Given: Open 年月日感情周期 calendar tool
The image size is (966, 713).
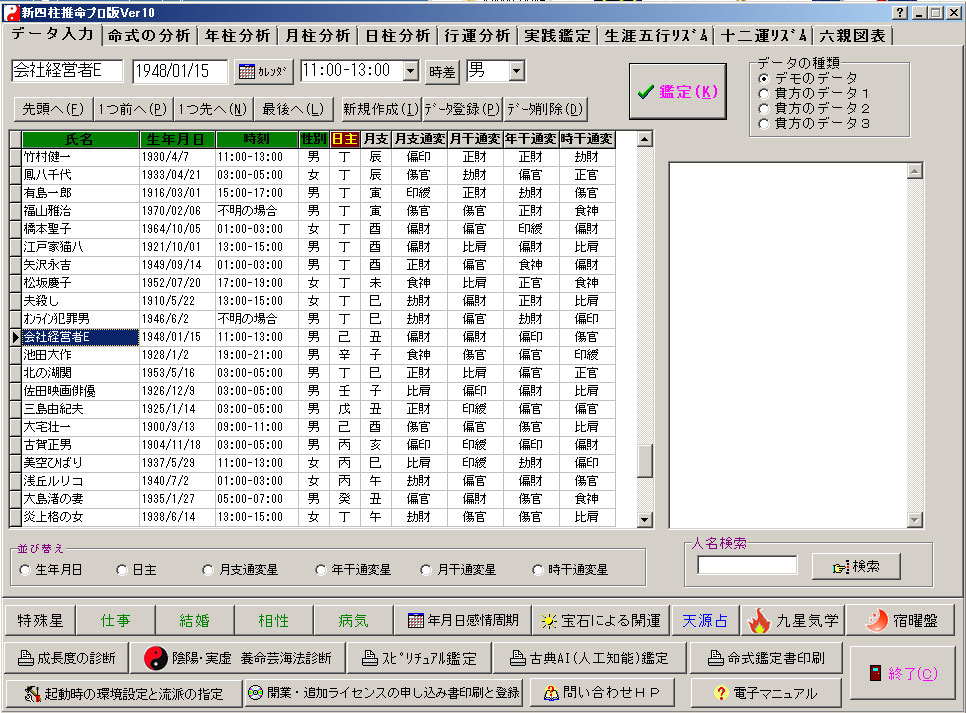Looking at the screenshot, I should [x=463, y=621].
